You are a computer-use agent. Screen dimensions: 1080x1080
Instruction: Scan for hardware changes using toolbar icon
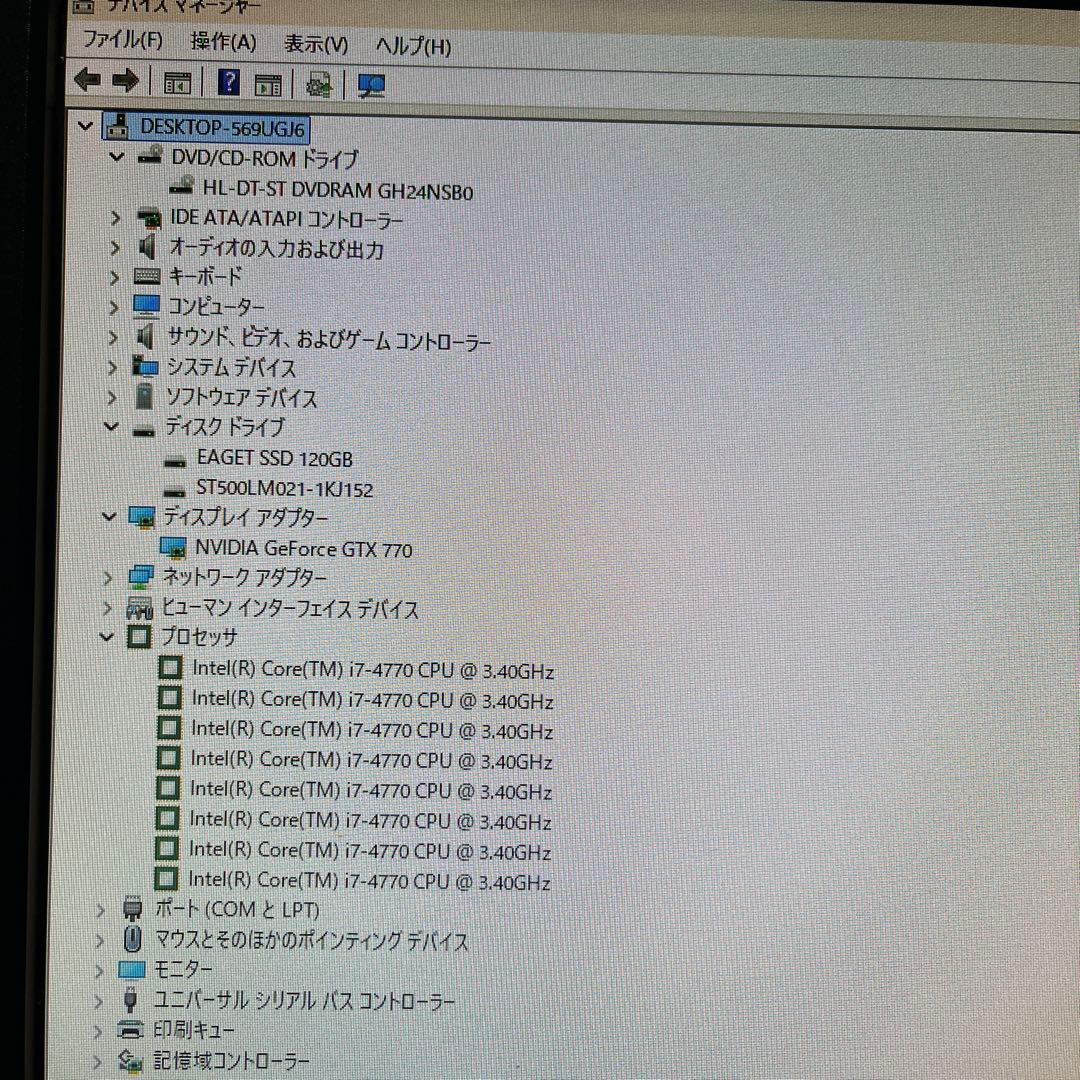tap(370, 84)
